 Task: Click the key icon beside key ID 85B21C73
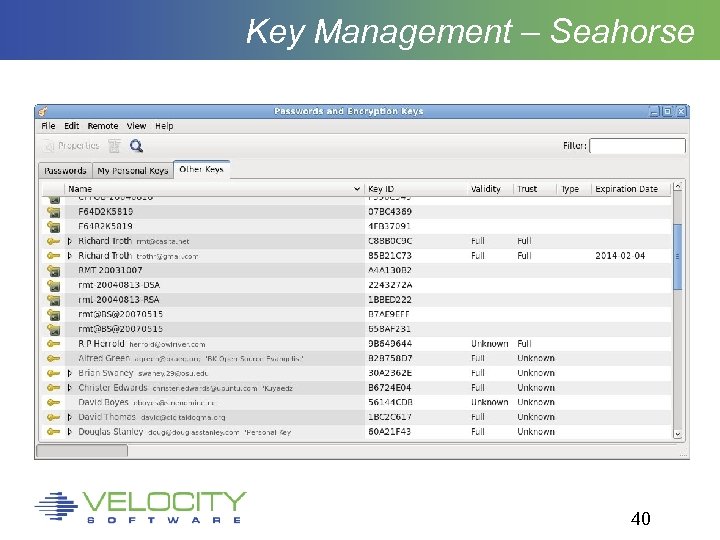[53, 256]
